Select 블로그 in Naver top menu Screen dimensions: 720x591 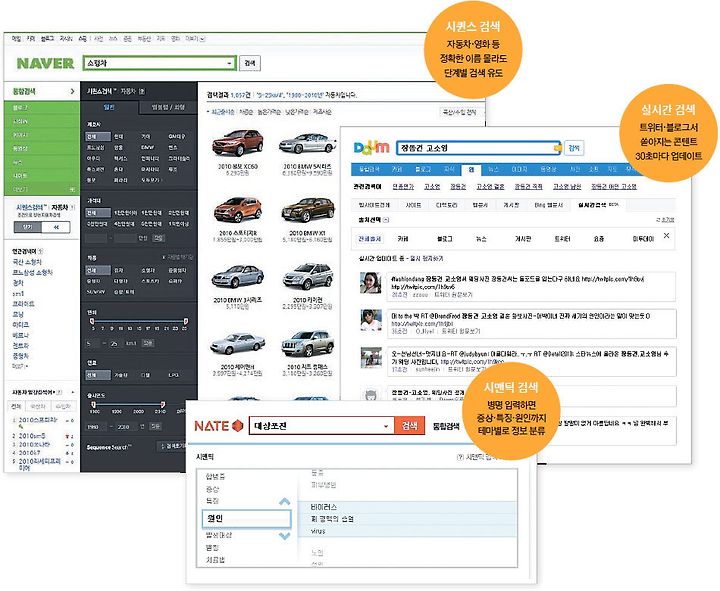coord(47,39)
